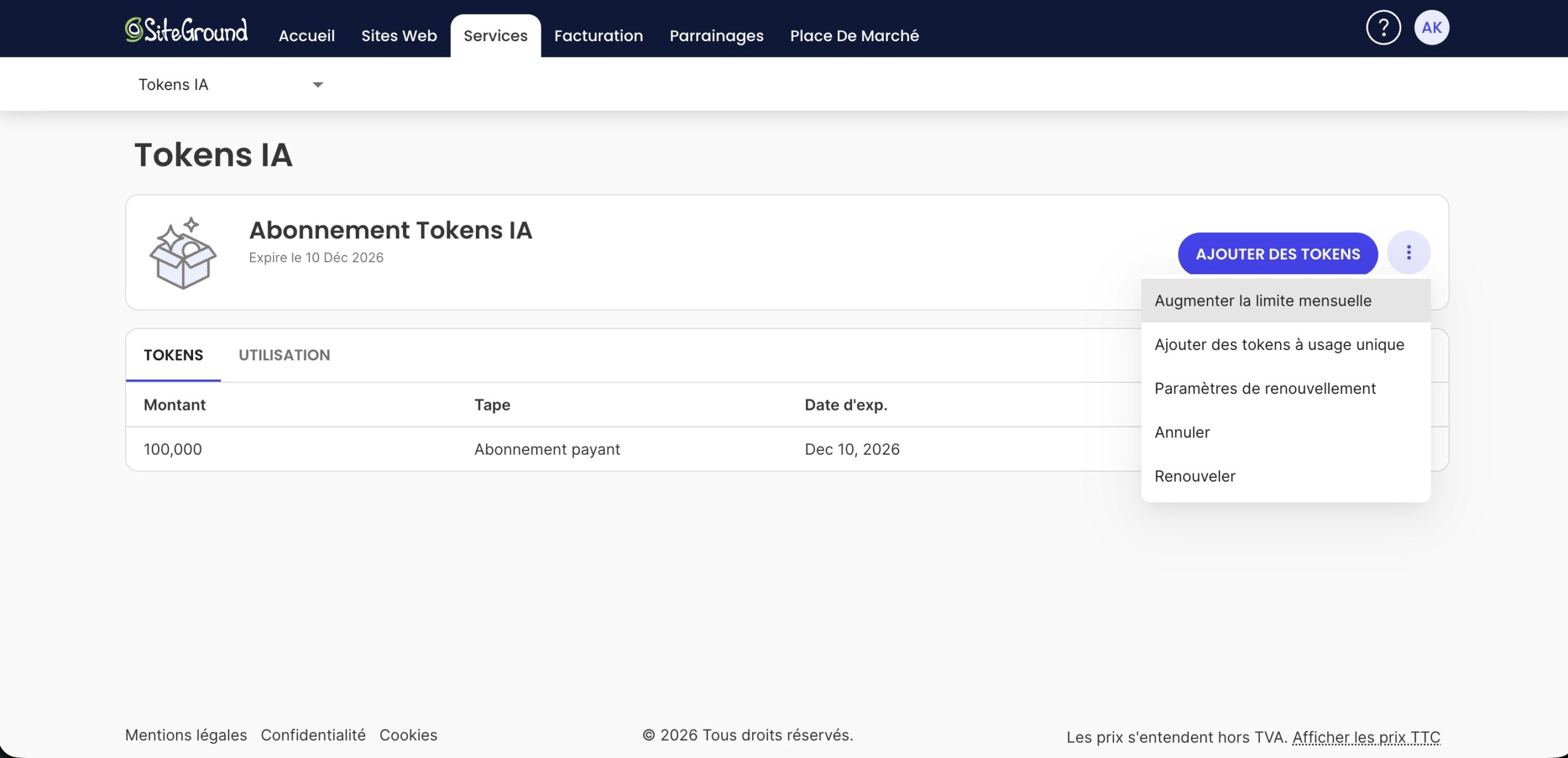Click the Abonnement Tokens IA box icon

pos(183,252)
